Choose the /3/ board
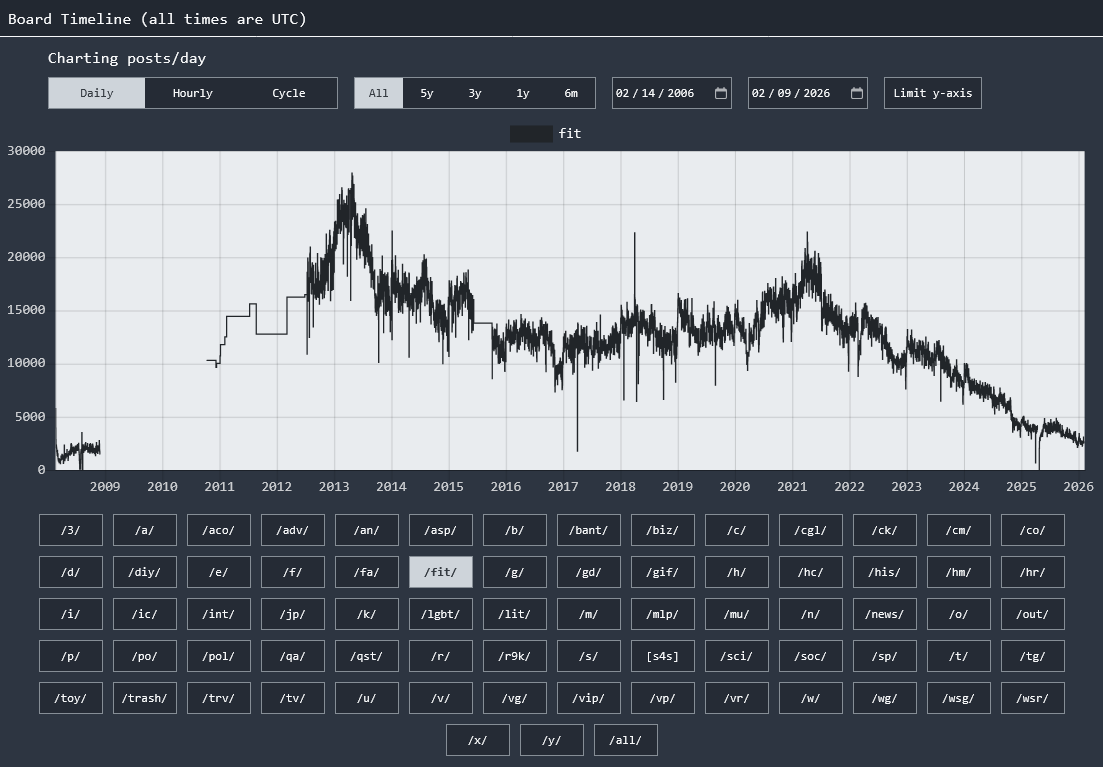Screen dimensions: 1103x767 (x=71, y=530)
